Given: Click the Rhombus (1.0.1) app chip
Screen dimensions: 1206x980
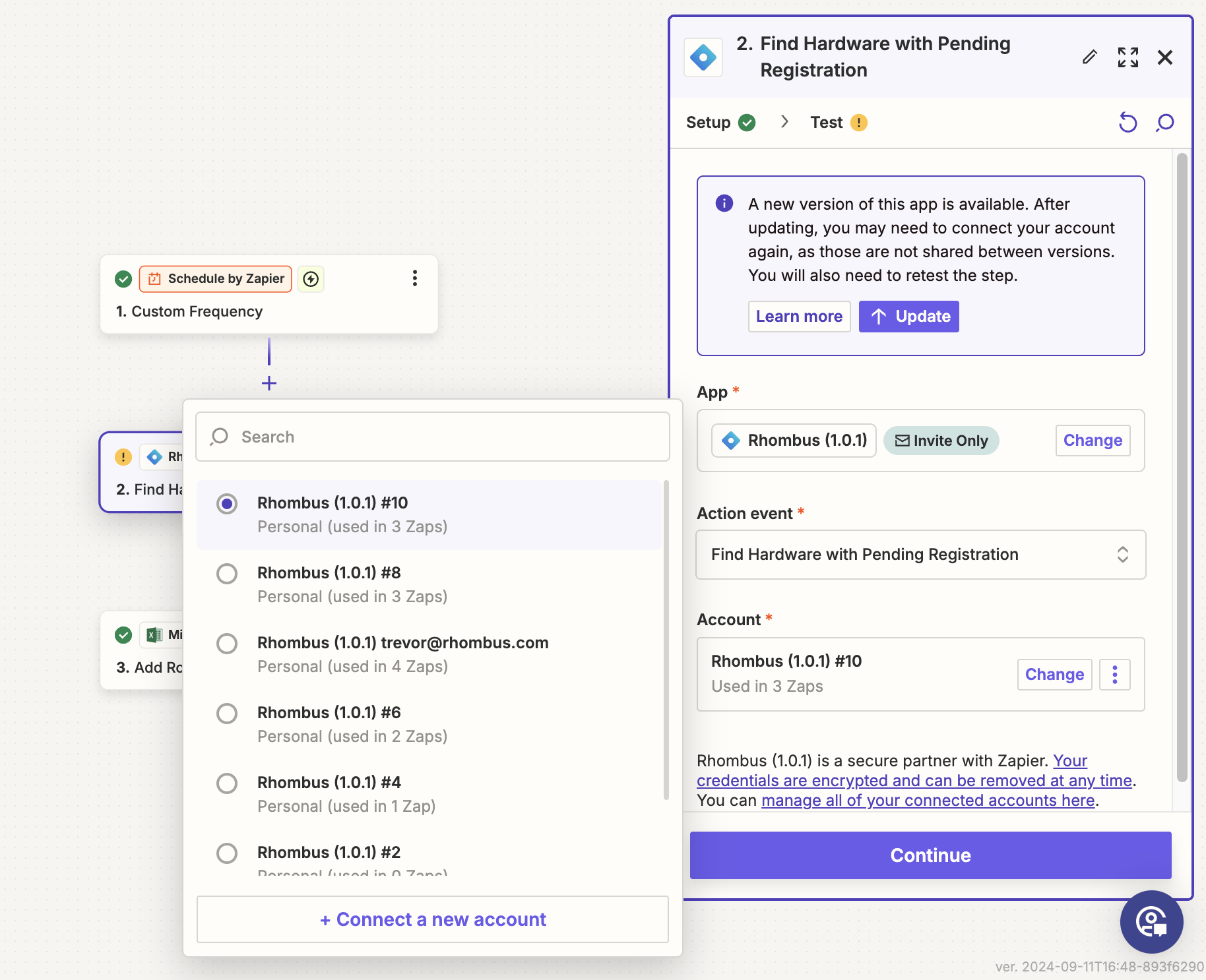Looking at the screenshot, I should (794, 441).
